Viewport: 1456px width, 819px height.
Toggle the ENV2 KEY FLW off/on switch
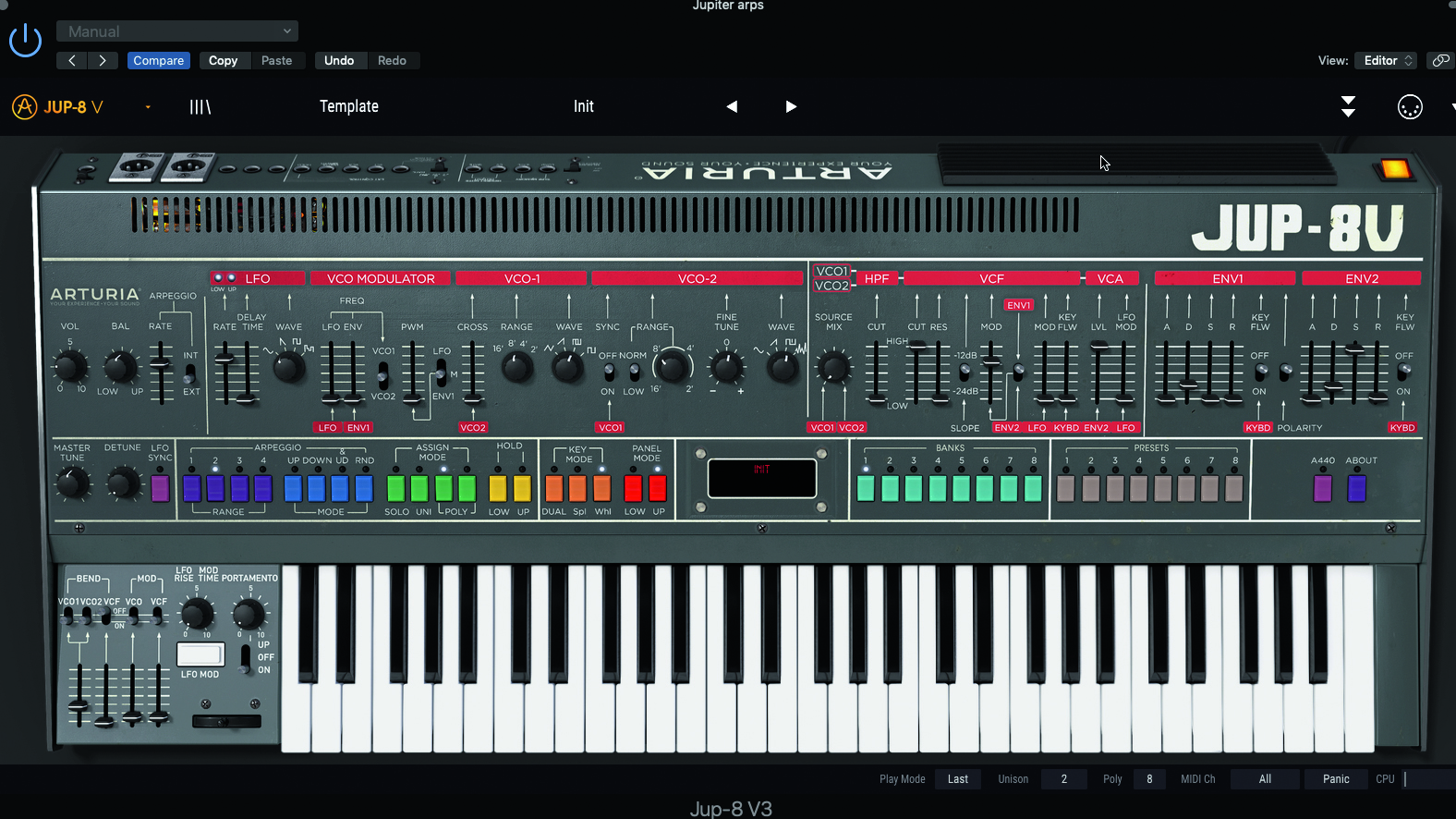[x=1404, y=373]
